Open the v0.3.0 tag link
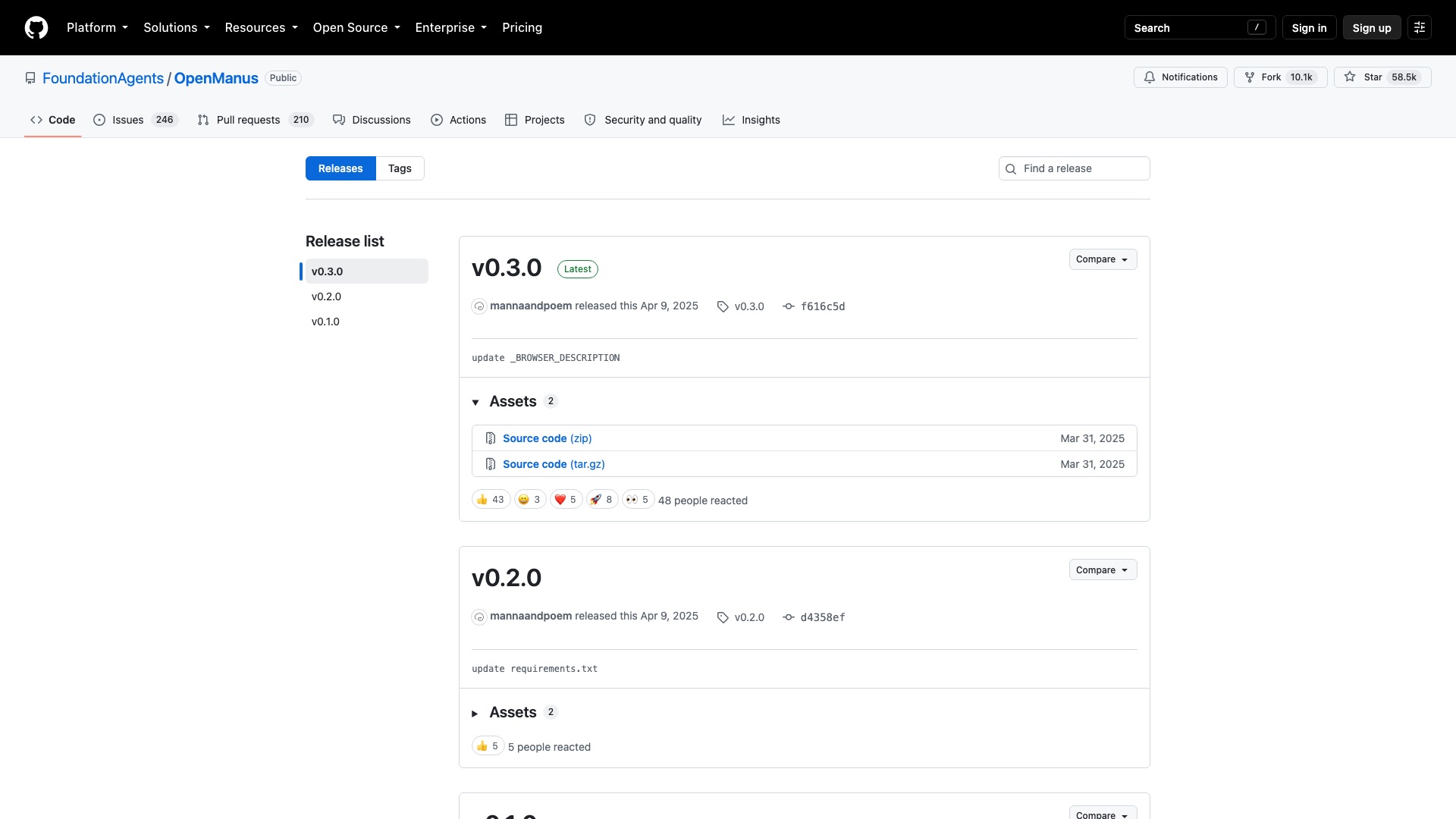The height and width of the screenshot is (819, 1456). pos(741,306)
